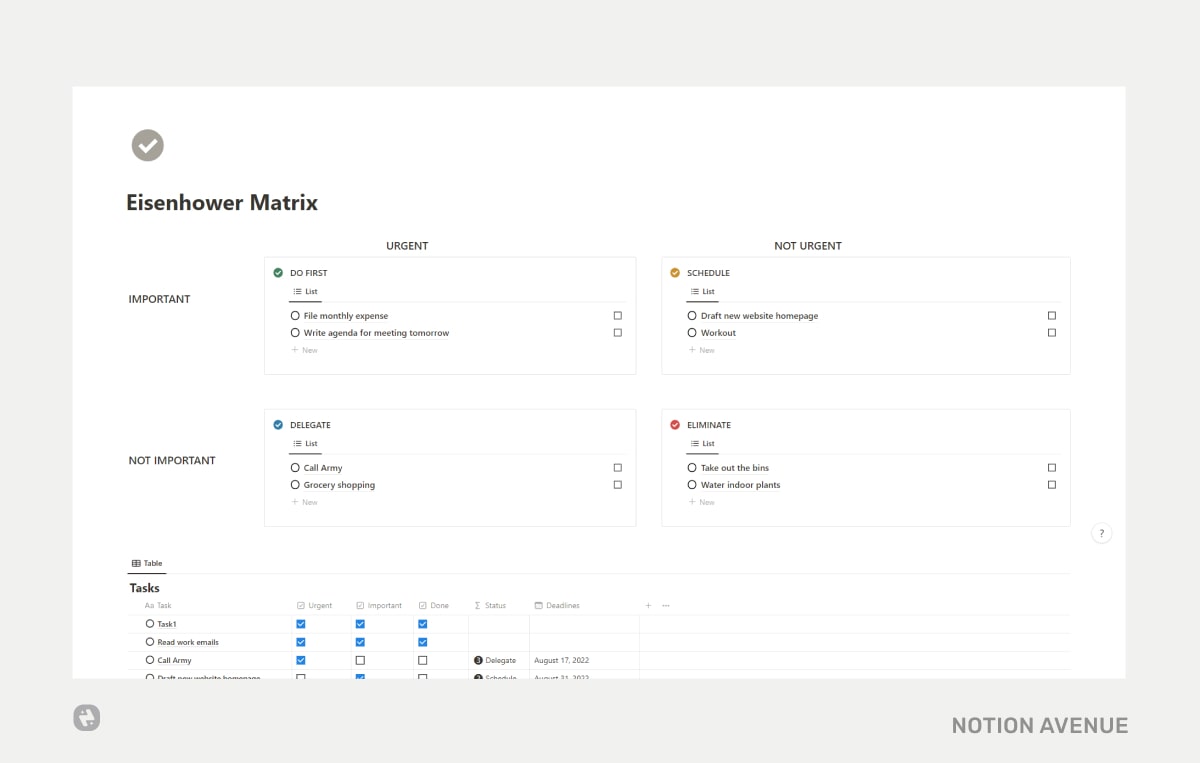Screen dimensions: 1200x763
Task: Click the question mark help bubble
Action: (1101, 532)
